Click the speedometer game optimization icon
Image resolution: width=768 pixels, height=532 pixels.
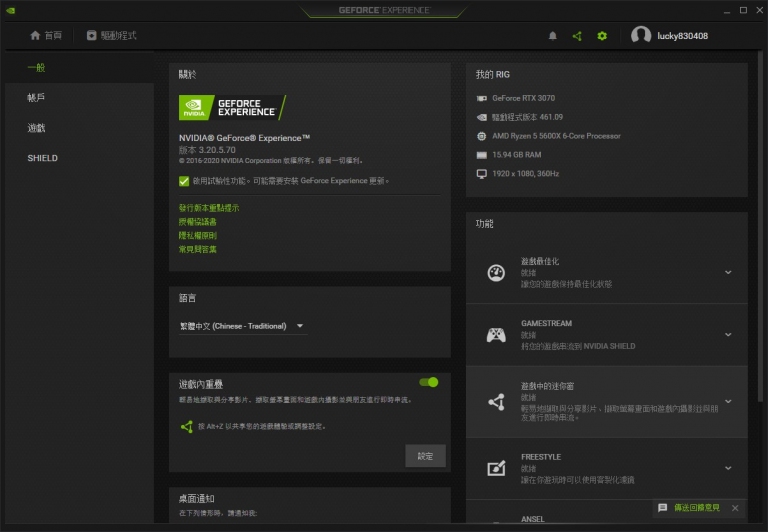click(x=496, y=272)
